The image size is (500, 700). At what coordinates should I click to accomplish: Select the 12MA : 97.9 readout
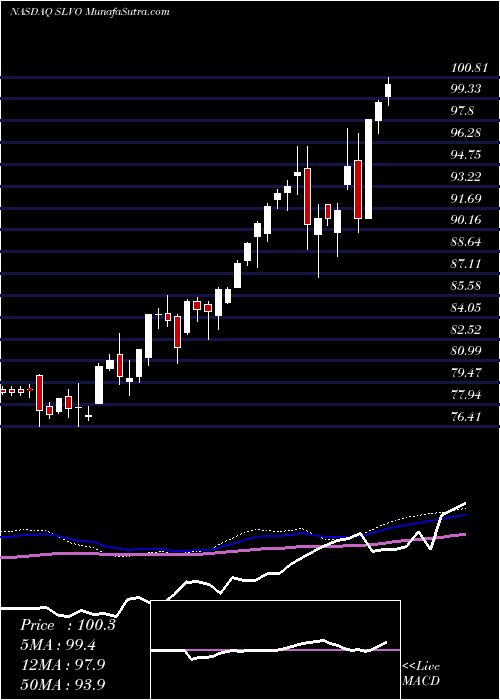click(x=62, y=664)
